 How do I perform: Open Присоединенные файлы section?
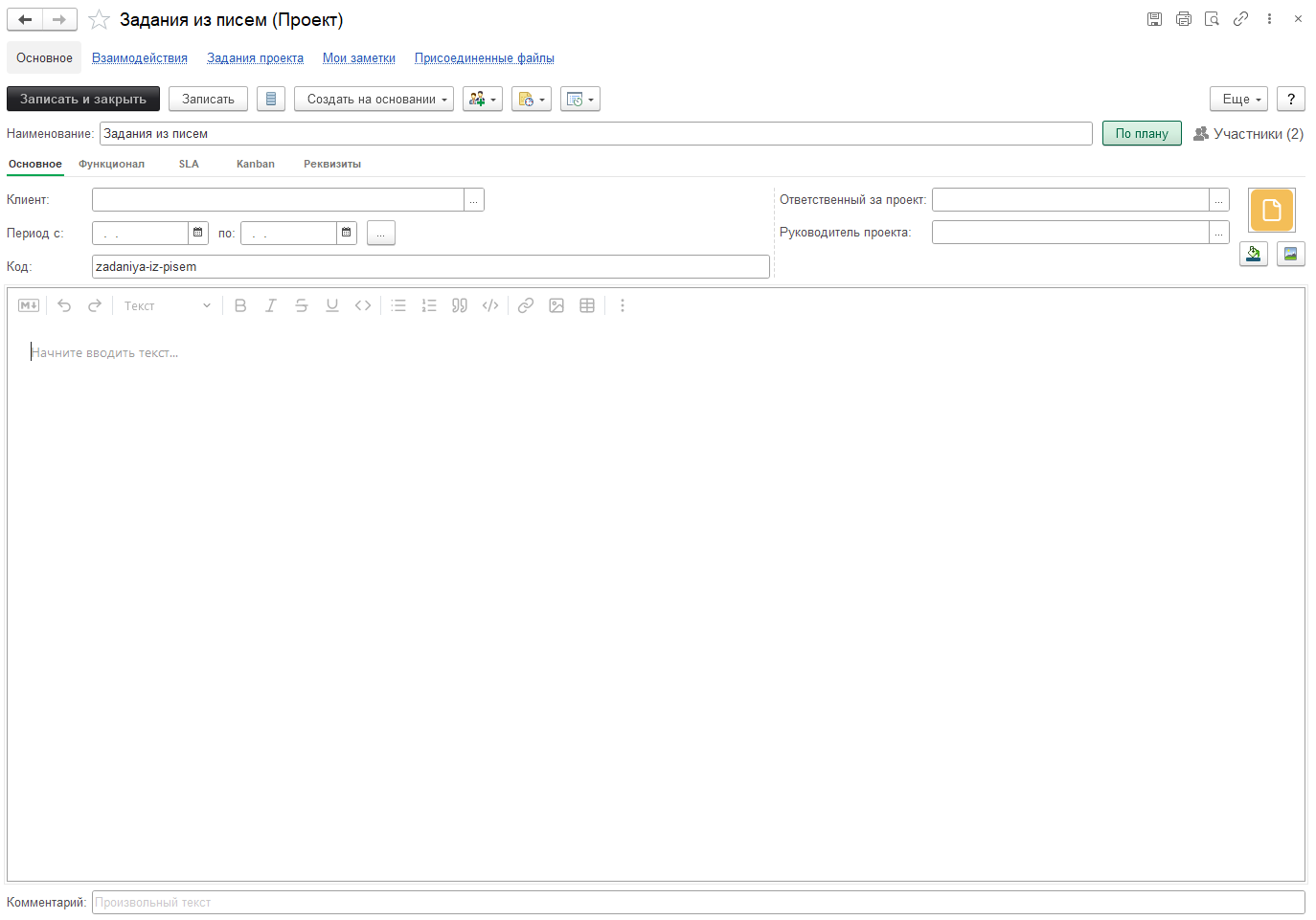click(x=485, y=57)
